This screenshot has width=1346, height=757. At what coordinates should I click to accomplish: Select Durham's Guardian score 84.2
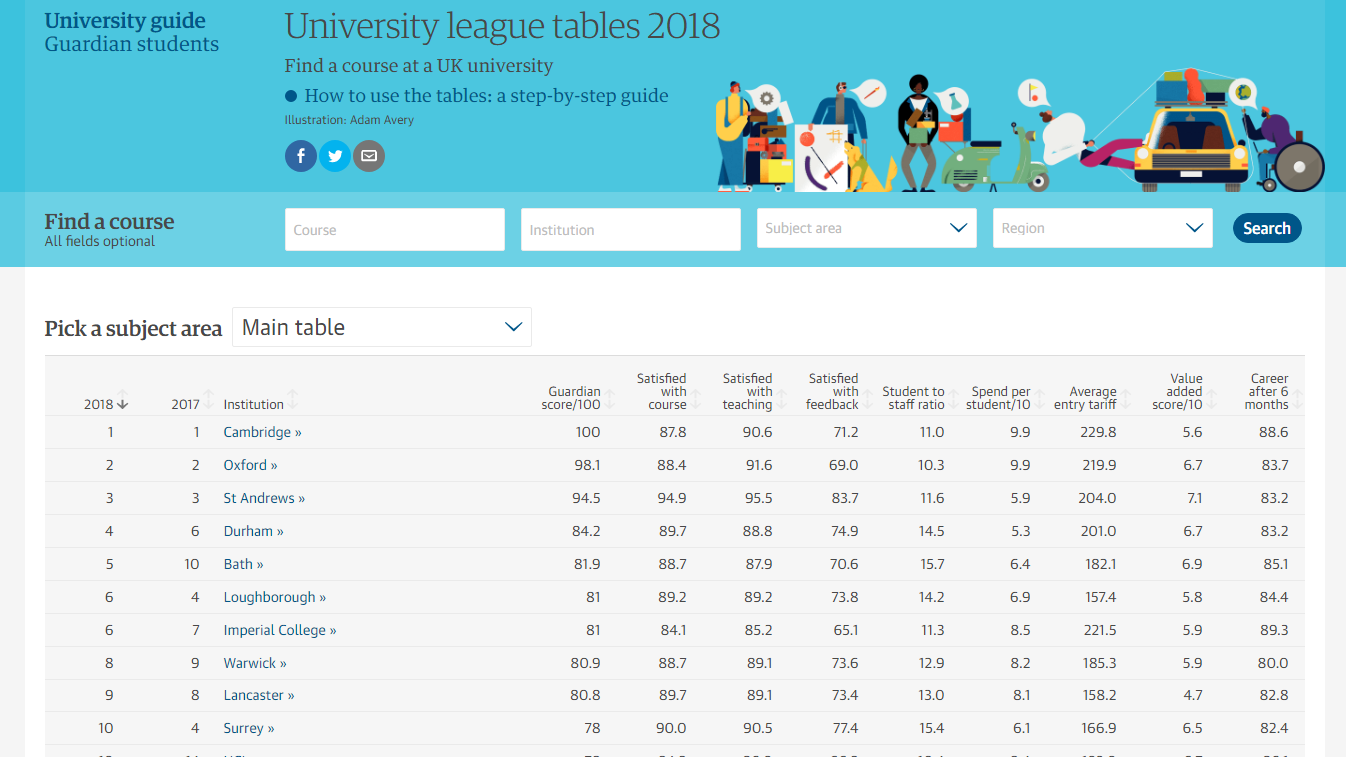586,531
